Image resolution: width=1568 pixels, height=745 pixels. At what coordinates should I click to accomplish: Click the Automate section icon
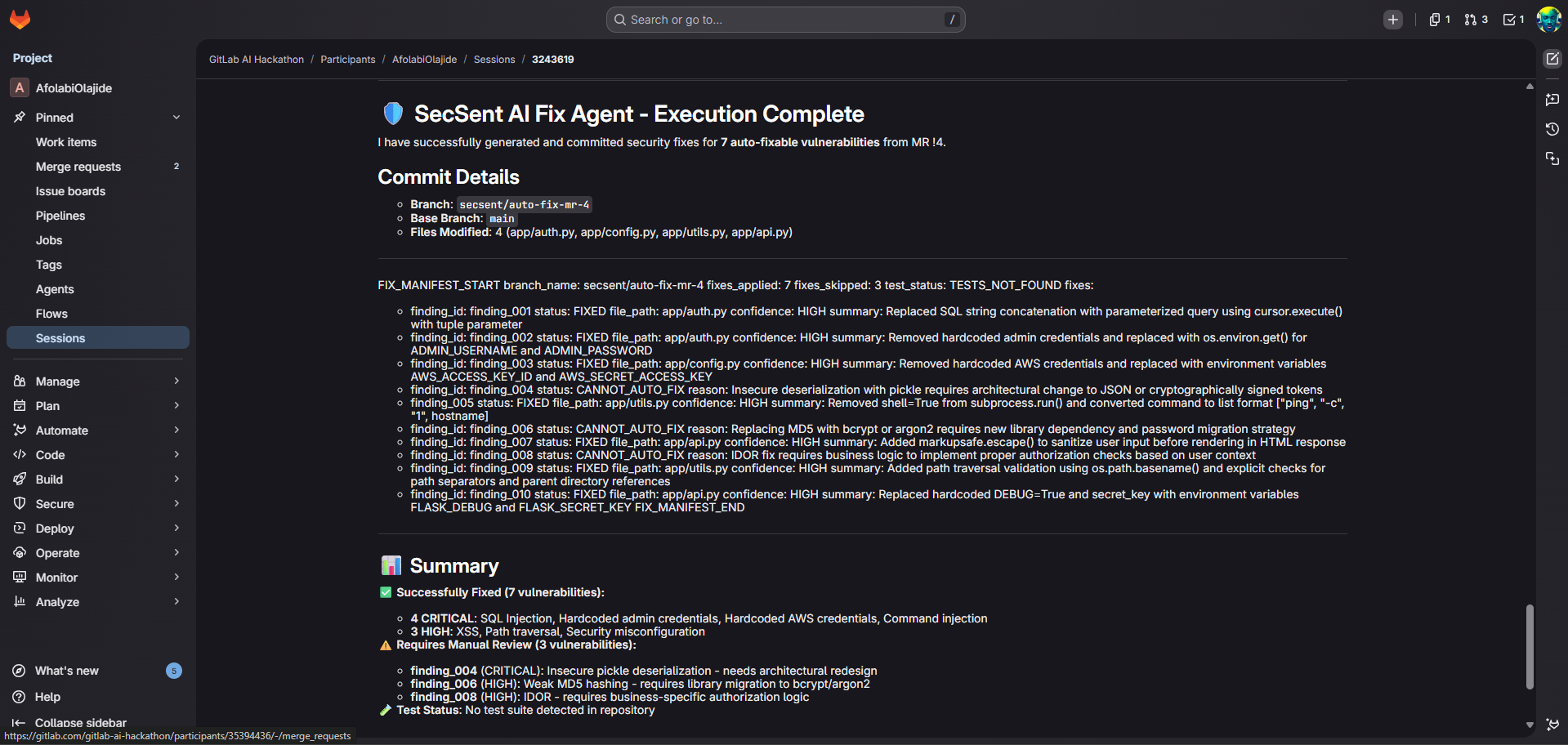20,430
